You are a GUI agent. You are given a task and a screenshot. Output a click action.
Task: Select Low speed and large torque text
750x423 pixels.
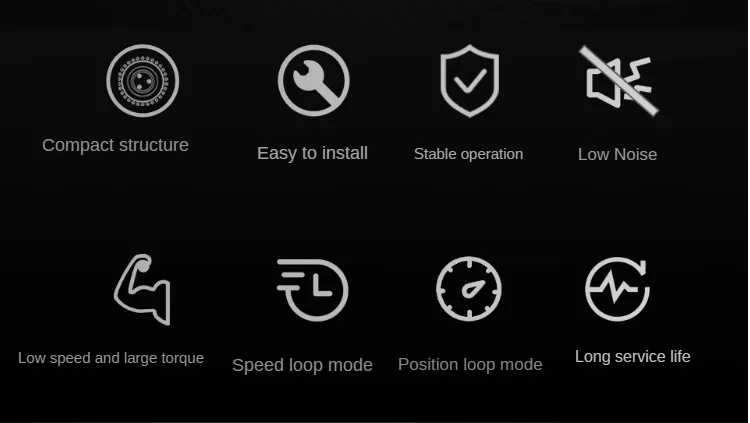tap(111, 358)
